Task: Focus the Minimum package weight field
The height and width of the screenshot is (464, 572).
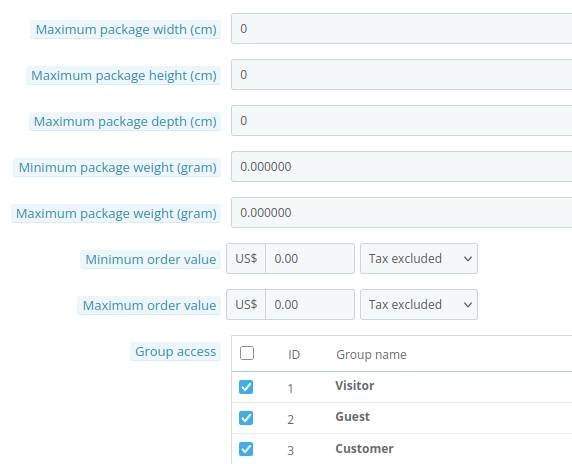Action: pos(402,166)
